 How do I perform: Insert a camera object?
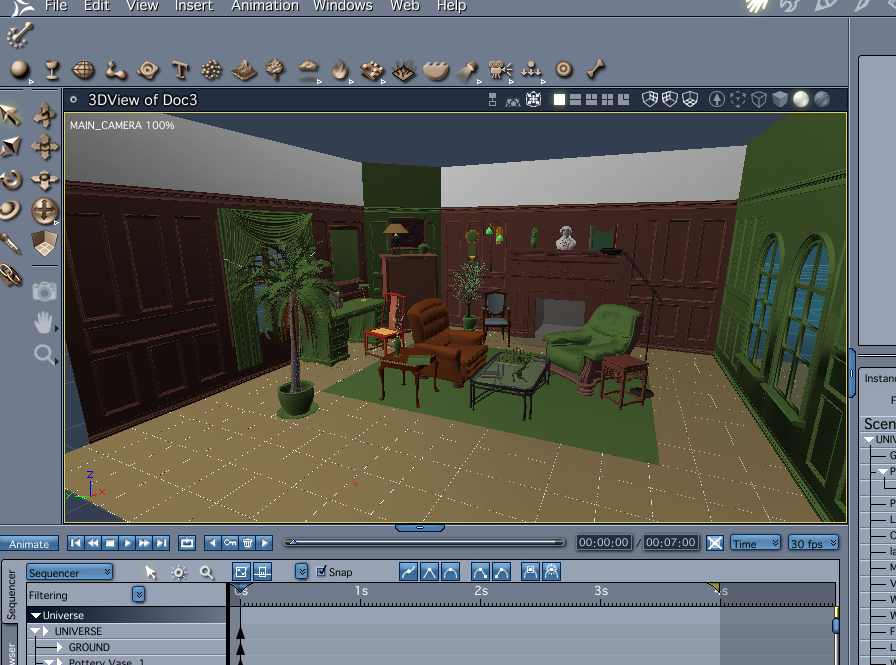501,70
